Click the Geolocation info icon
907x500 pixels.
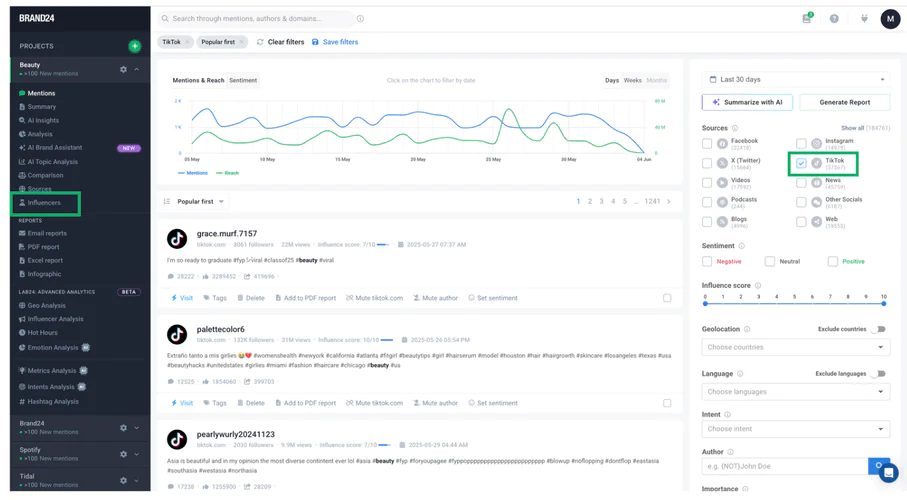tap(747, 329)
